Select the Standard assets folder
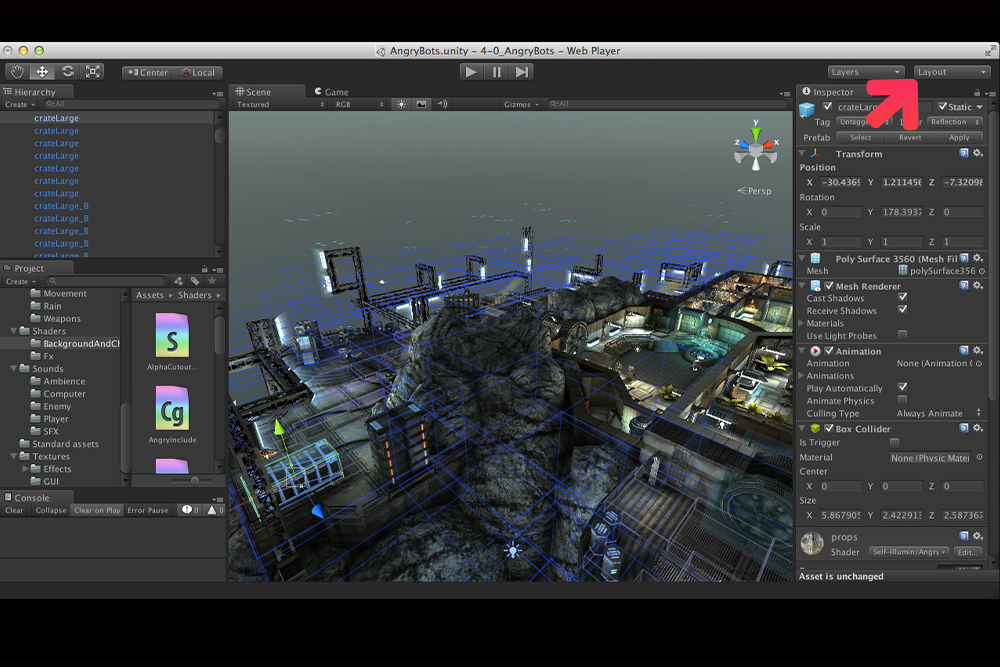Viewport: 1000px width, 667px height. [x=65, y=444]
